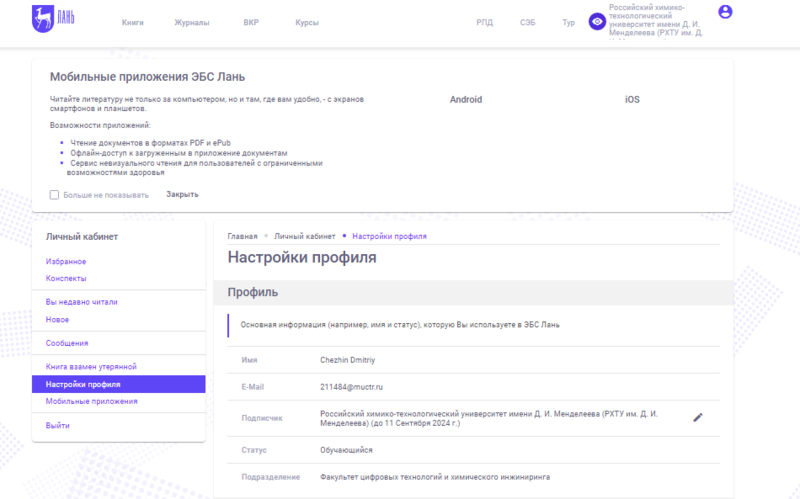Click the 'Профиль' section header

click(x=253, y=292)
